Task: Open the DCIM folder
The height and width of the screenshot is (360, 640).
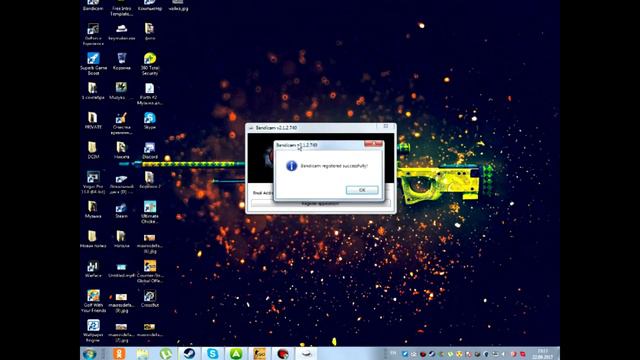Action: [93, 150]
